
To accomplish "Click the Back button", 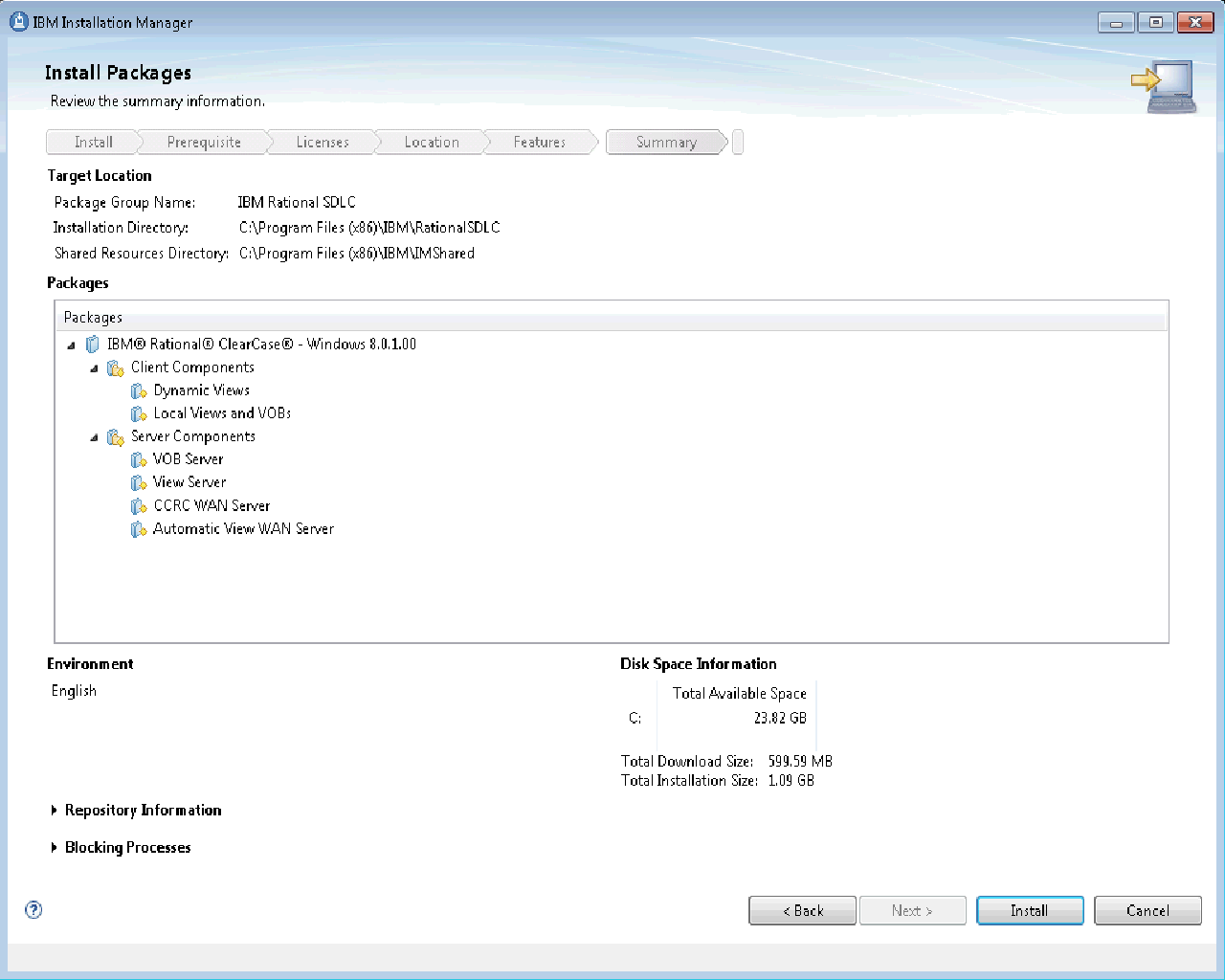I will (x=803, y=911).
